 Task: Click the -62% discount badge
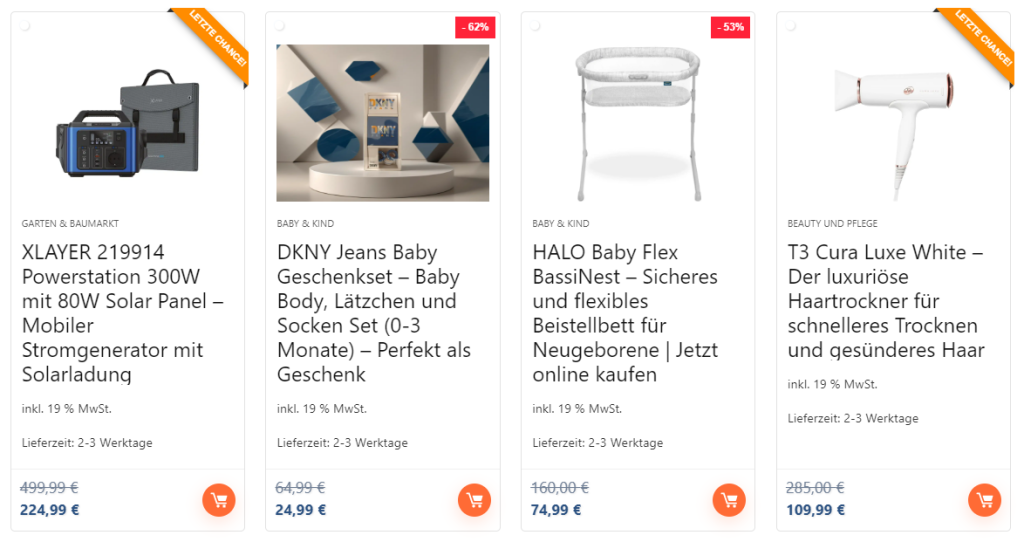473,27
